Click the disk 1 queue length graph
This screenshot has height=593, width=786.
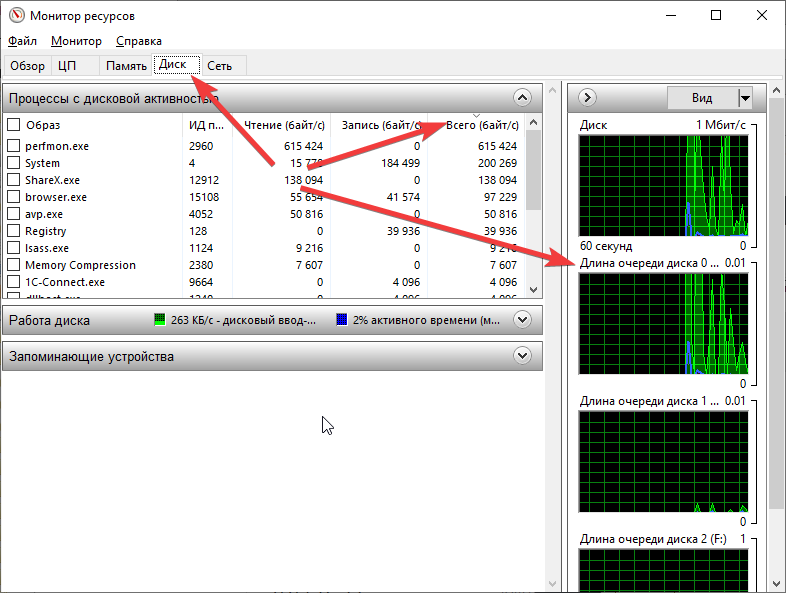coord(663,461)
